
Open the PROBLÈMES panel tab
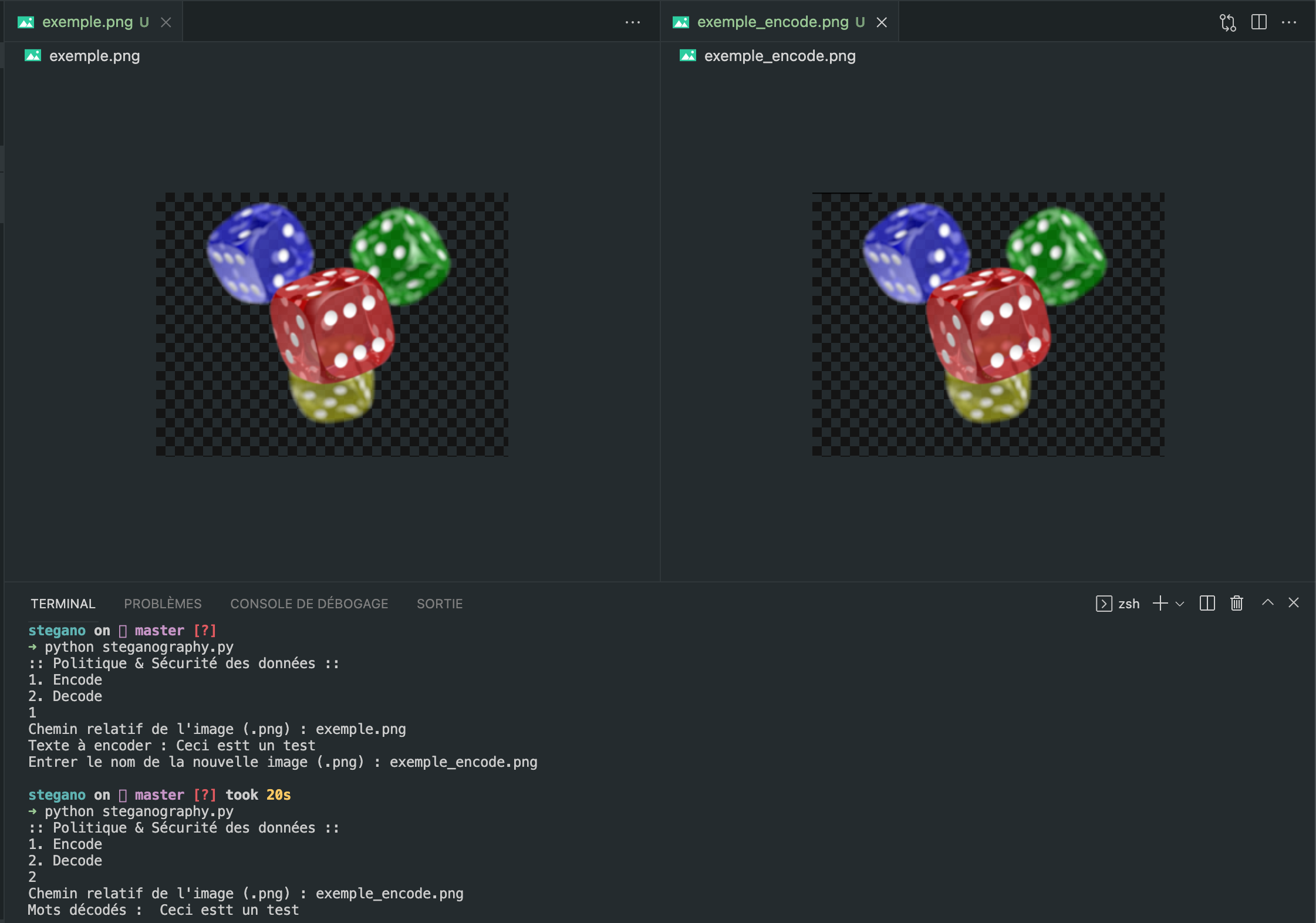pos(163,604)
